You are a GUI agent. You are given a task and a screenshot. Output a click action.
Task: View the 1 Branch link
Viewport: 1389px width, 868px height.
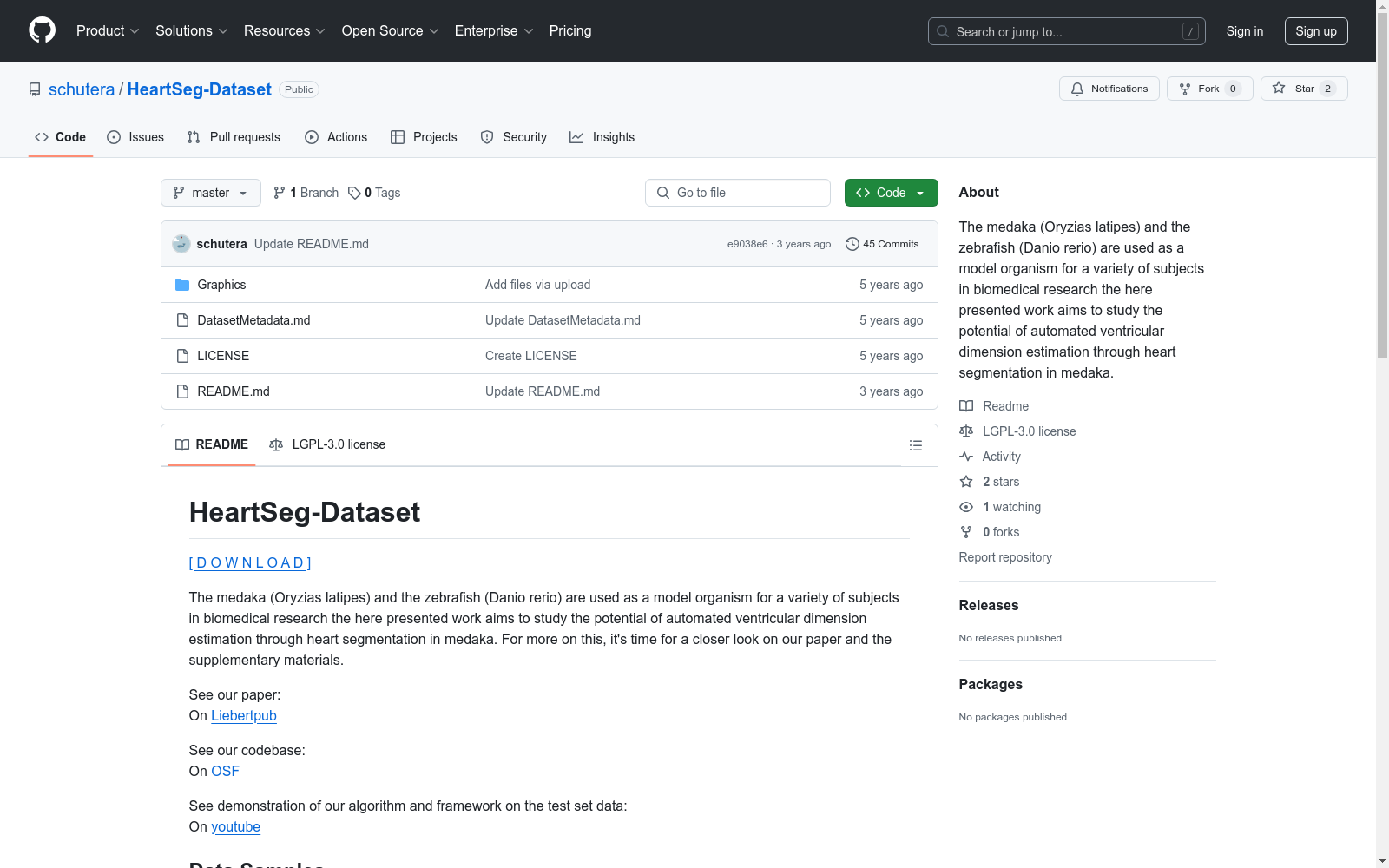pos(306,193)
